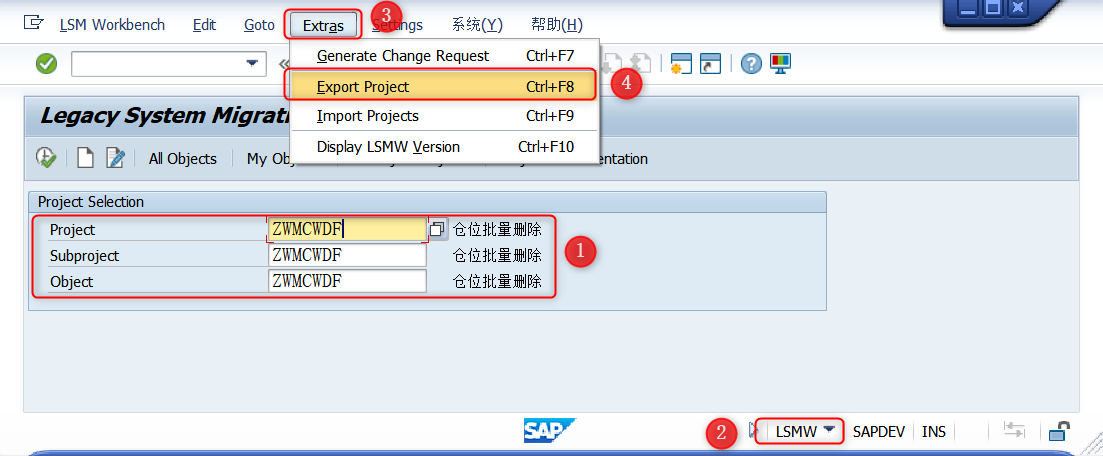Open the 系统(Y) menu
The image size is (1103, 456).
477,25
